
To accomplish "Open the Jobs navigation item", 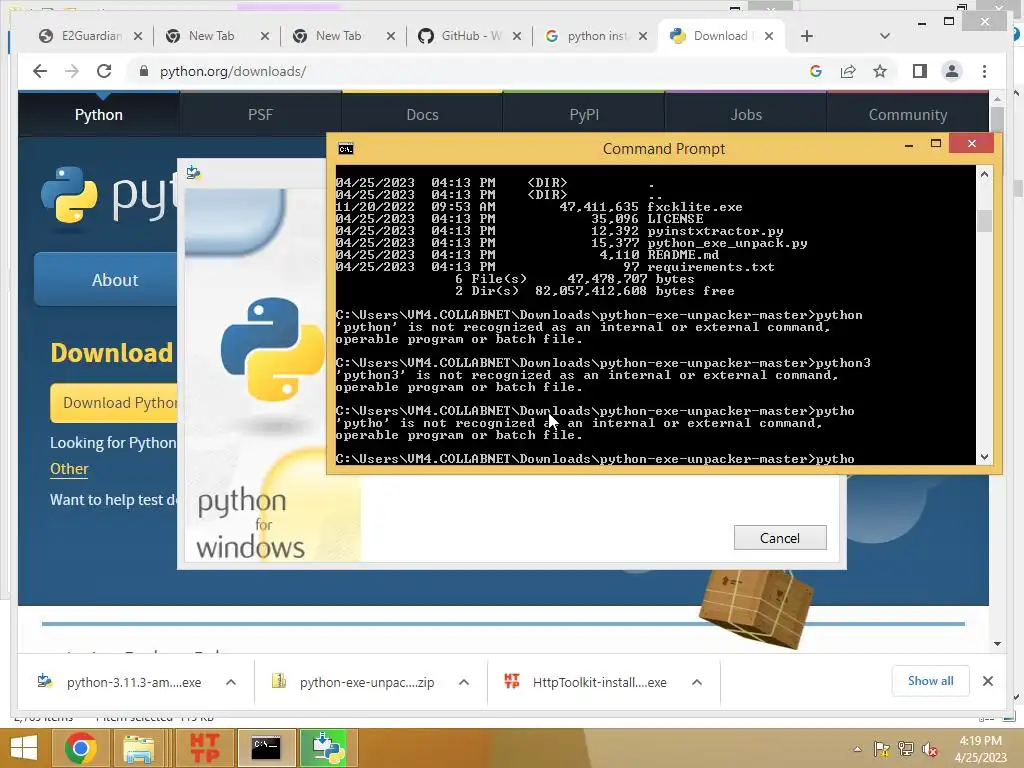I will click(x=746, y=114).
